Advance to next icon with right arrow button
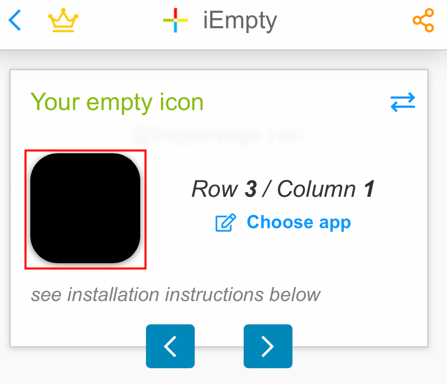 coord(268,346)
